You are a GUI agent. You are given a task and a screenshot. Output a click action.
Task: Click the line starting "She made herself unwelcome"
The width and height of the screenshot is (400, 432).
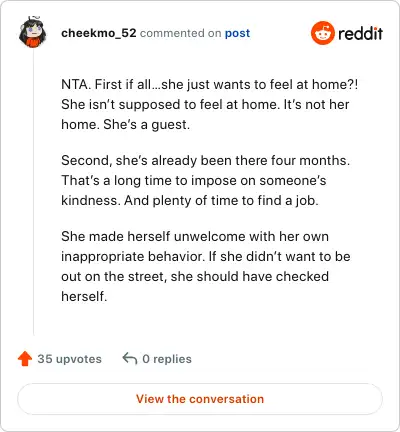(x=195, y=237)
